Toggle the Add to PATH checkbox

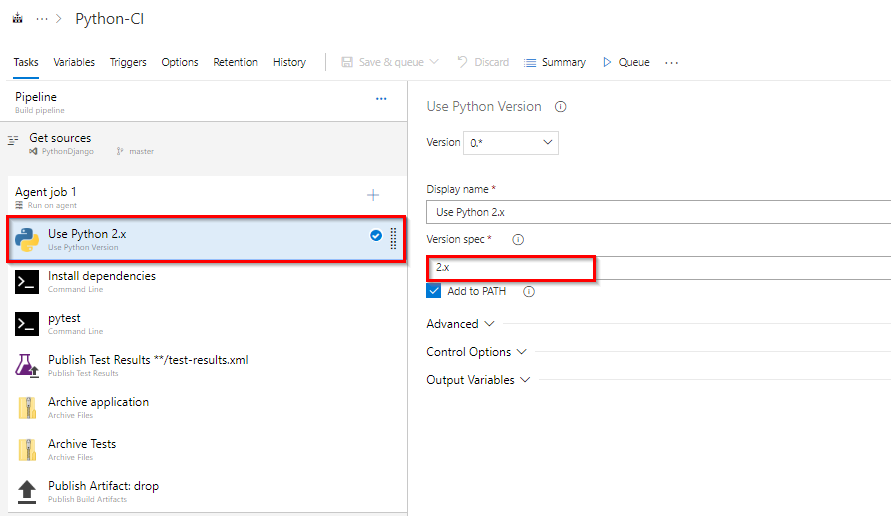[x=434, y=291]
